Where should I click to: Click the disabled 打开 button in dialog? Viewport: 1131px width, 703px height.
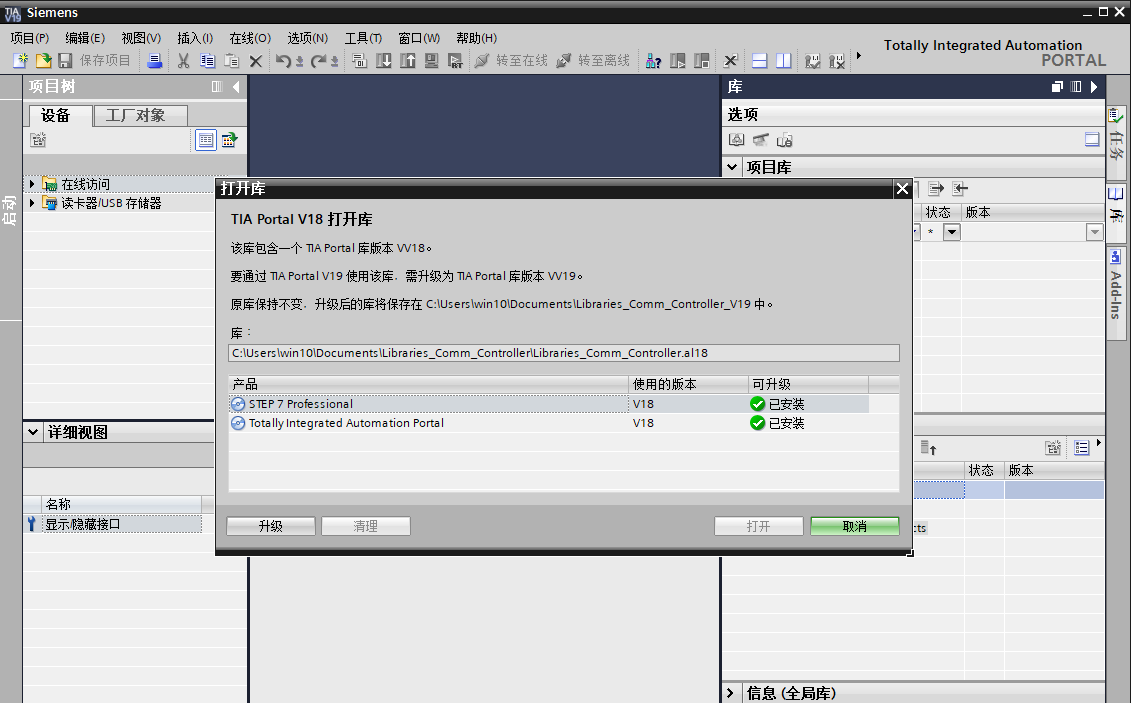(x=759, y=526)
